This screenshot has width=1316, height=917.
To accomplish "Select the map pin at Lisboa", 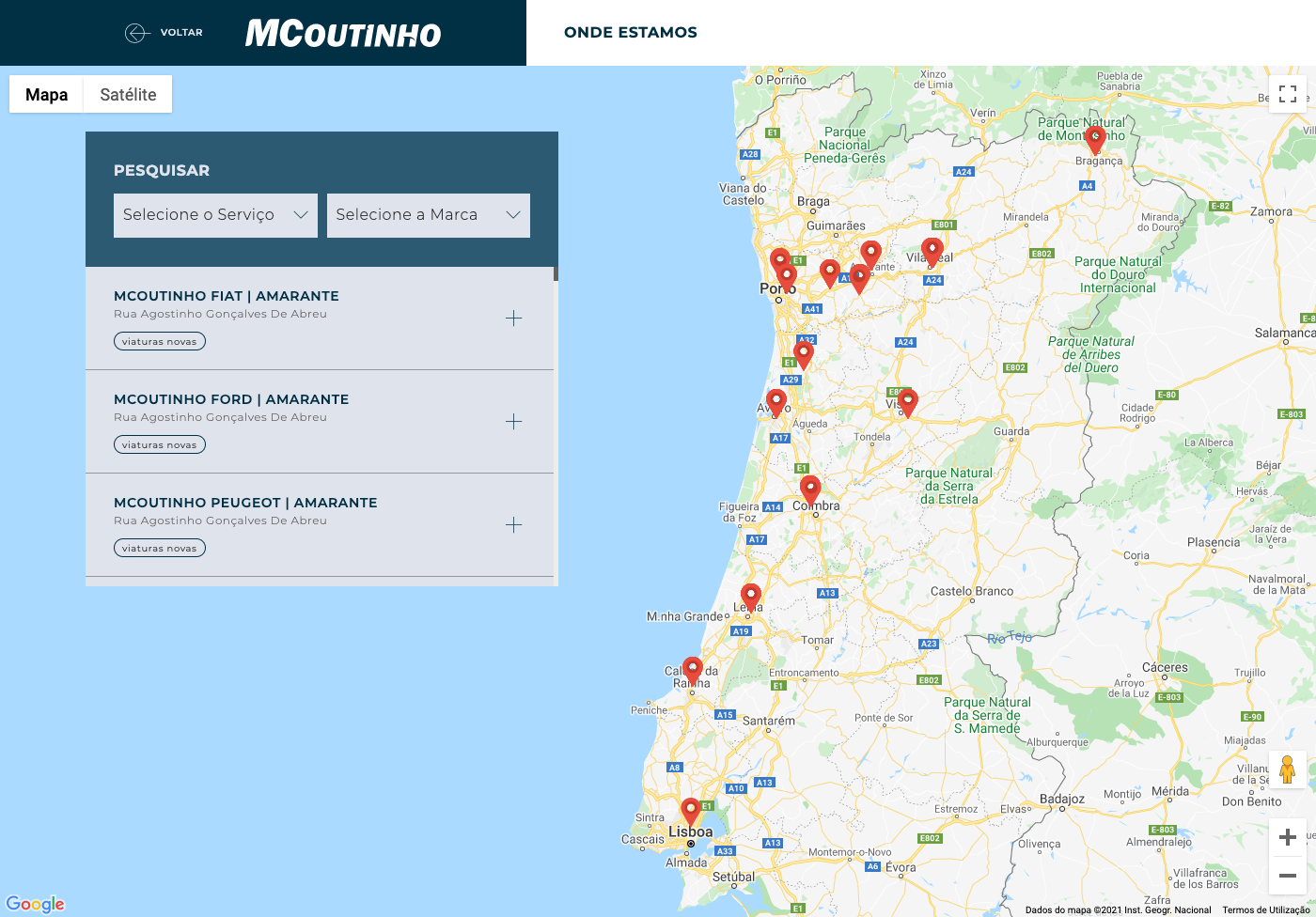I will click(x=691, y=811).
